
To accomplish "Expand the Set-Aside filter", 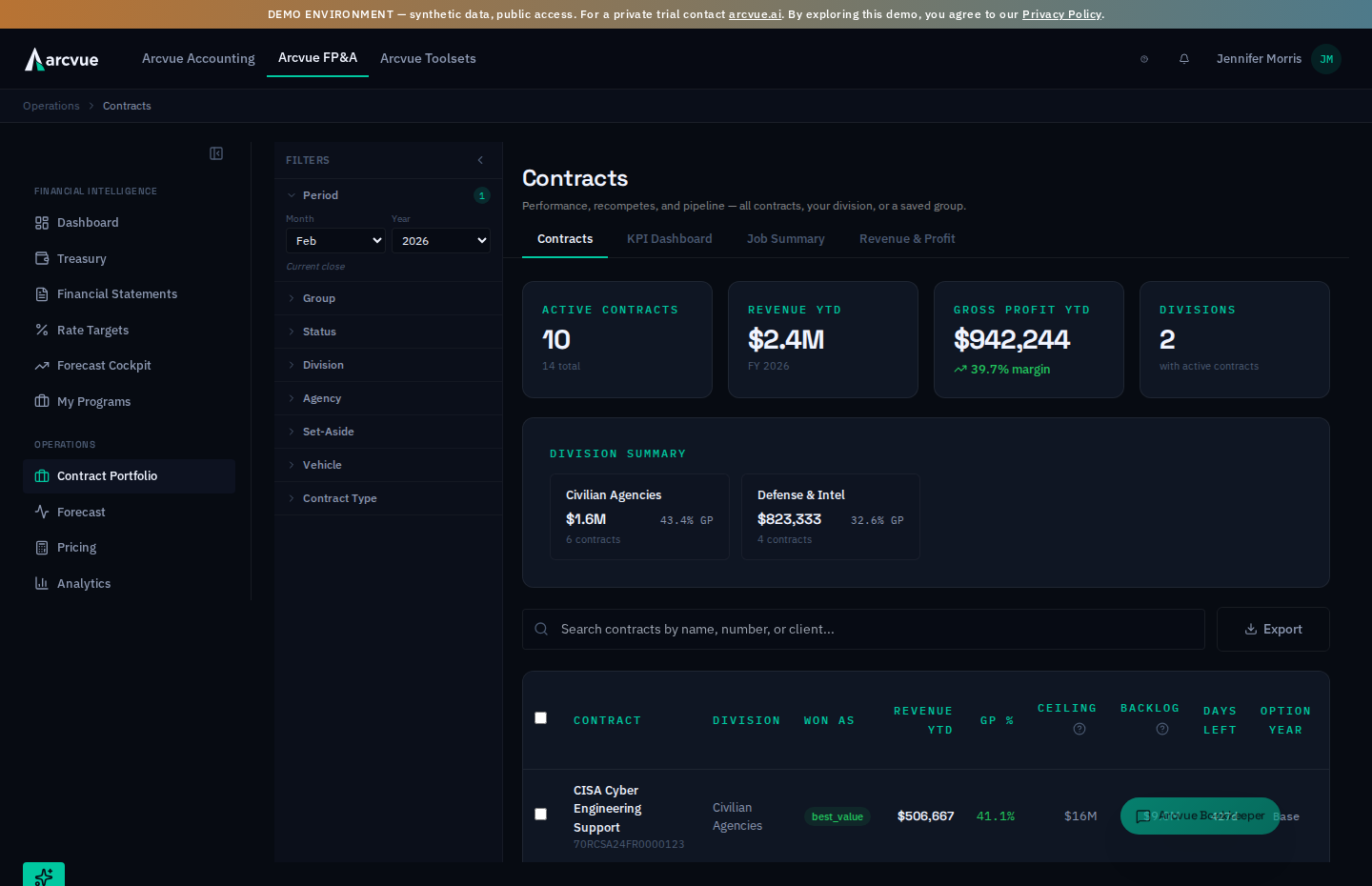I will [x=388, y=432].
